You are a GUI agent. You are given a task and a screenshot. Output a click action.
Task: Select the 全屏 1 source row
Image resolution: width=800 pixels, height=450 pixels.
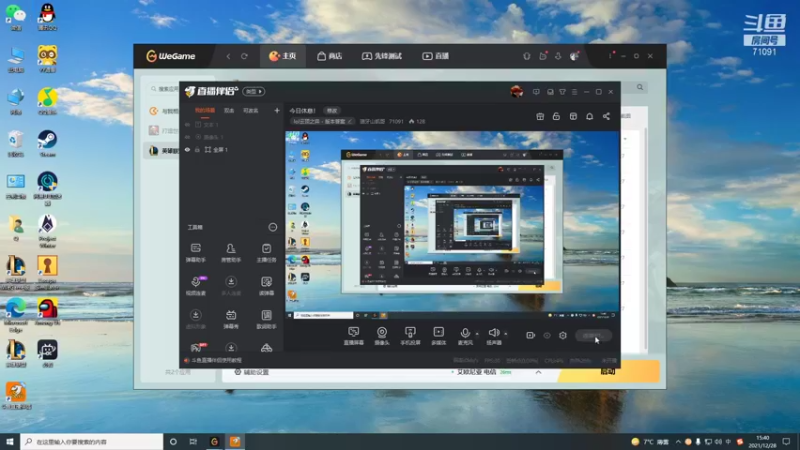point(232,149)
